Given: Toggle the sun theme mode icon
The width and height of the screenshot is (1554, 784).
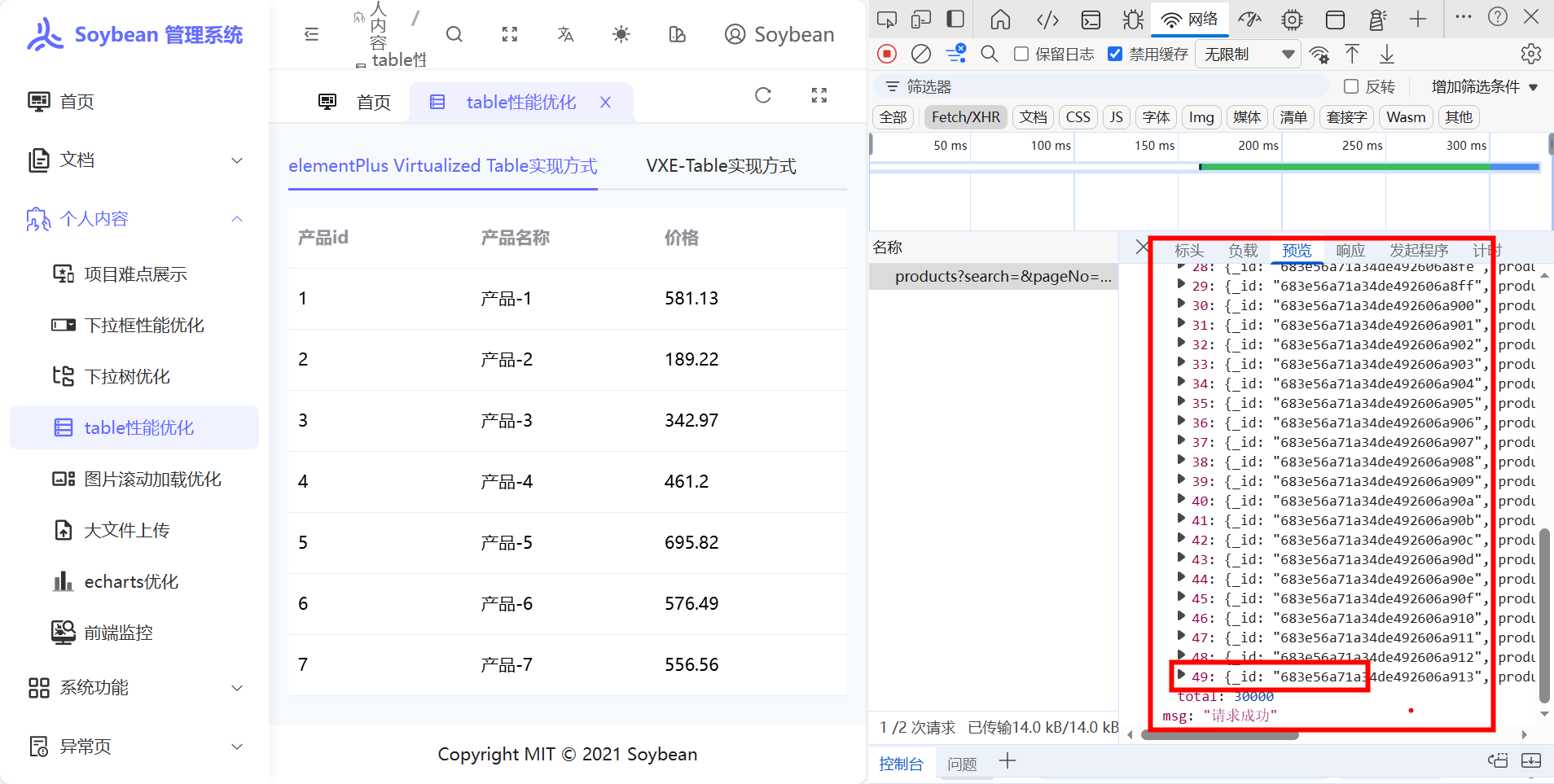Looking at the screenshot, I should click(x=621, y=34).
